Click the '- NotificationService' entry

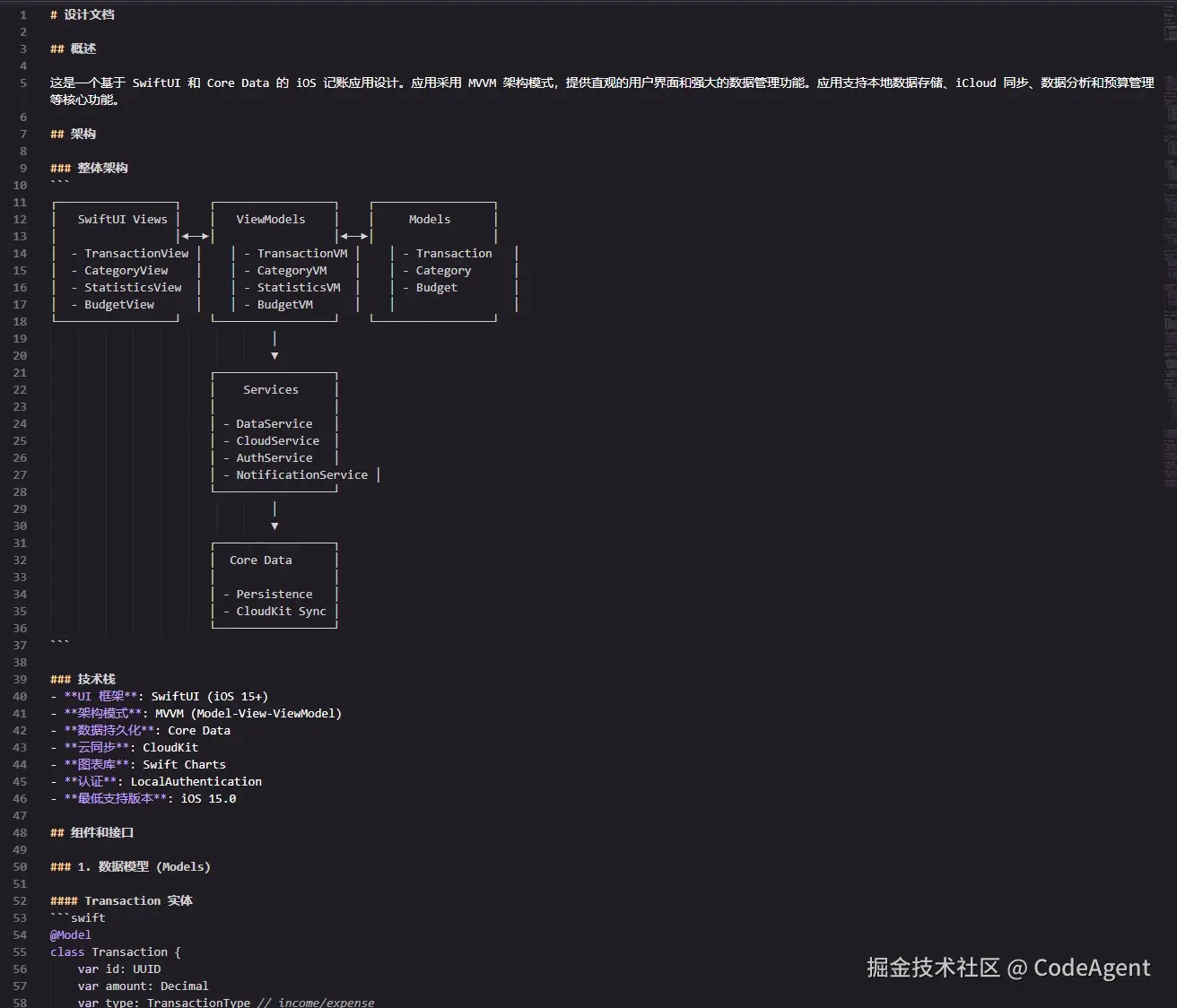[x=295, y=474]
